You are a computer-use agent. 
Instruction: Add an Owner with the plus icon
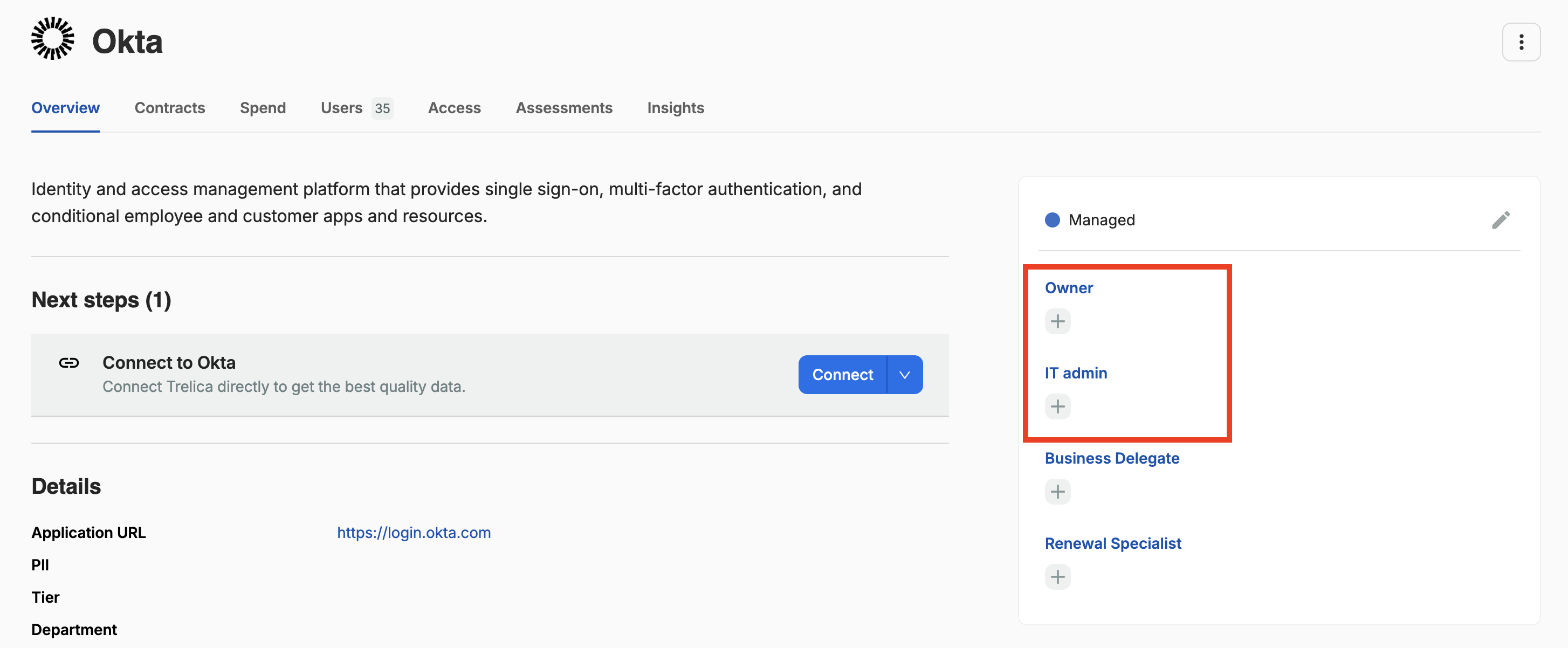click(1057, 321)
